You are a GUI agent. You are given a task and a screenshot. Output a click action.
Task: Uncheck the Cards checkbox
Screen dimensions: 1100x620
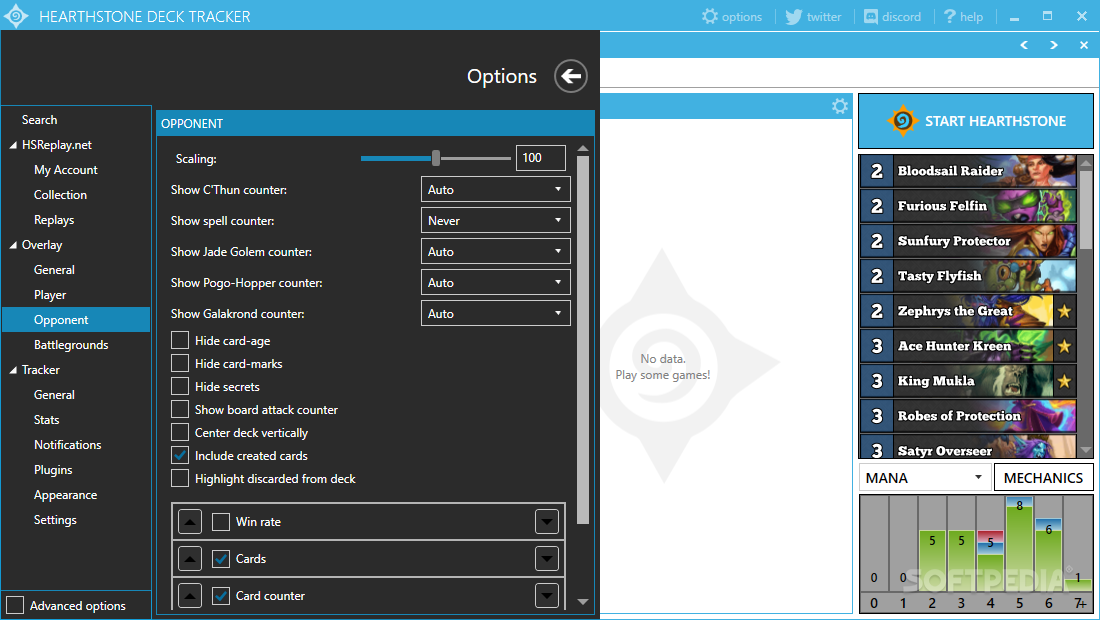221,559
